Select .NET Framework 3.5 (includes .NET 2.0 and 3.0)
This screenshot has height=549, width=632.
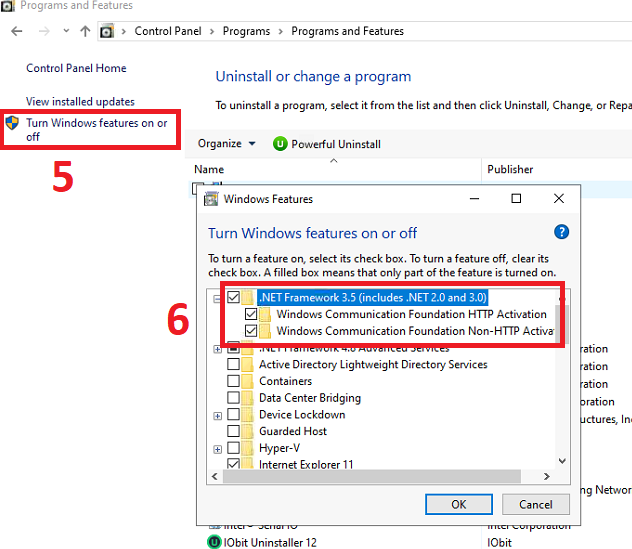point(373,297)
